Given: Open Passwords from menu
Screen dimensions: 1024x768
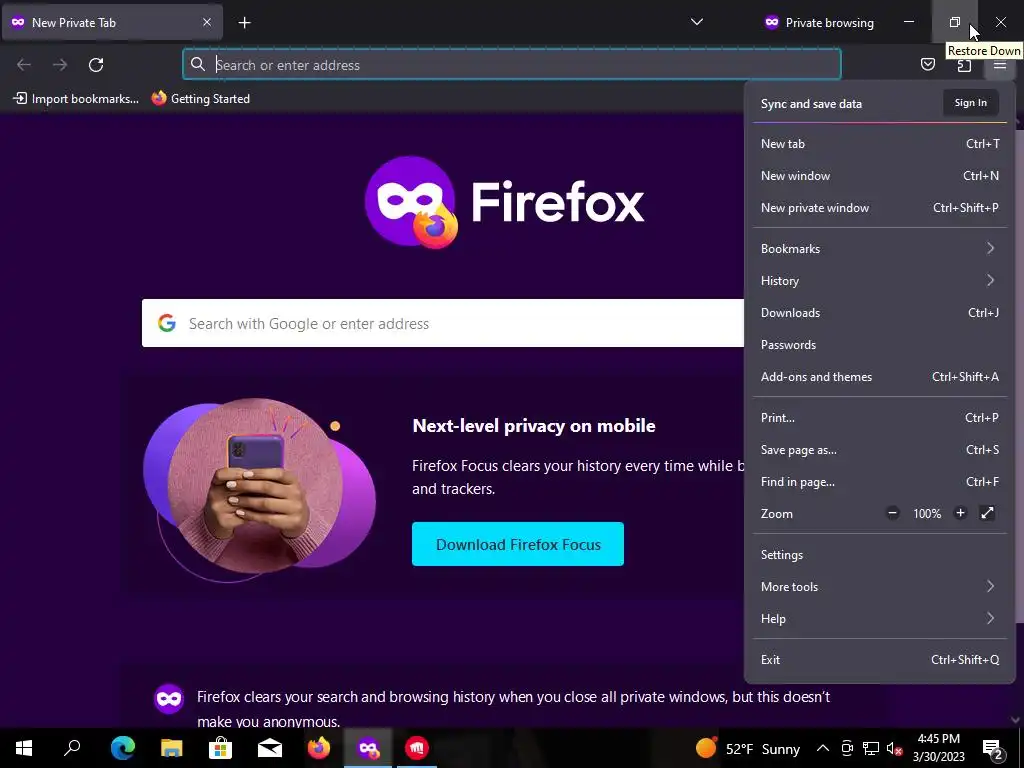Looking at the screenshot, I should pos(880,345).
